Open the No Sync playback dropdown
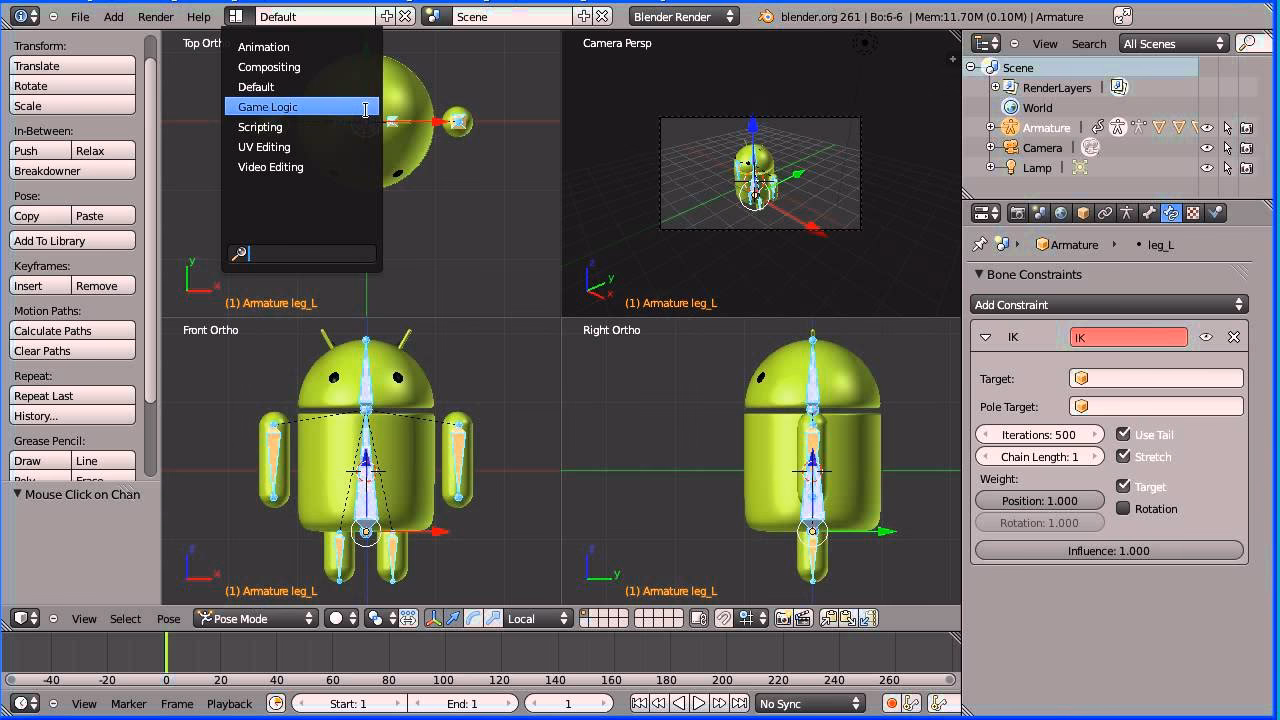Viewport: 1280px width, 720px height. (x=810, y=704)
